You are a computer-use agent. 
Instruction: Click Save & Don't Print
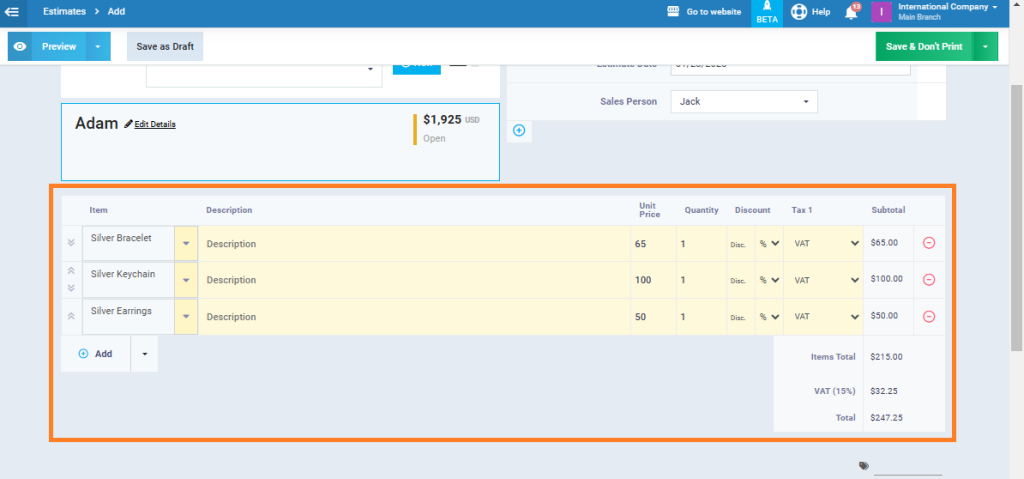click(x=924, y=46)
